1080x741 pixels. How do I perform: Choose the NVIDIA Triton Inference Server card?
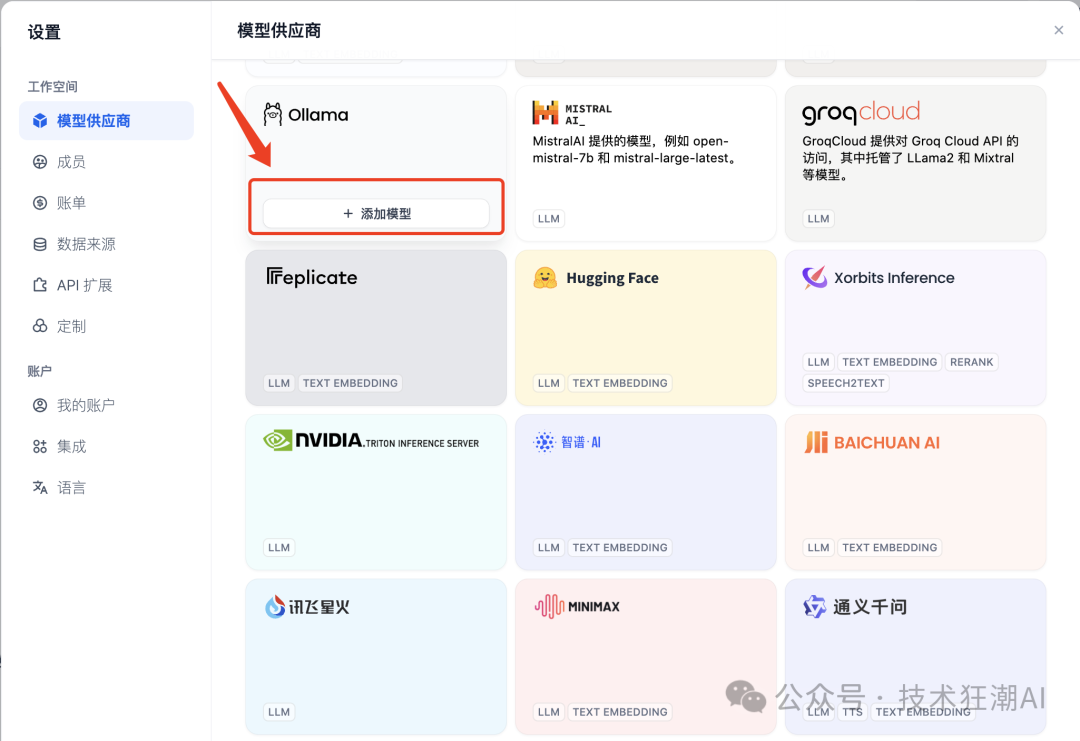coord(375,492)
